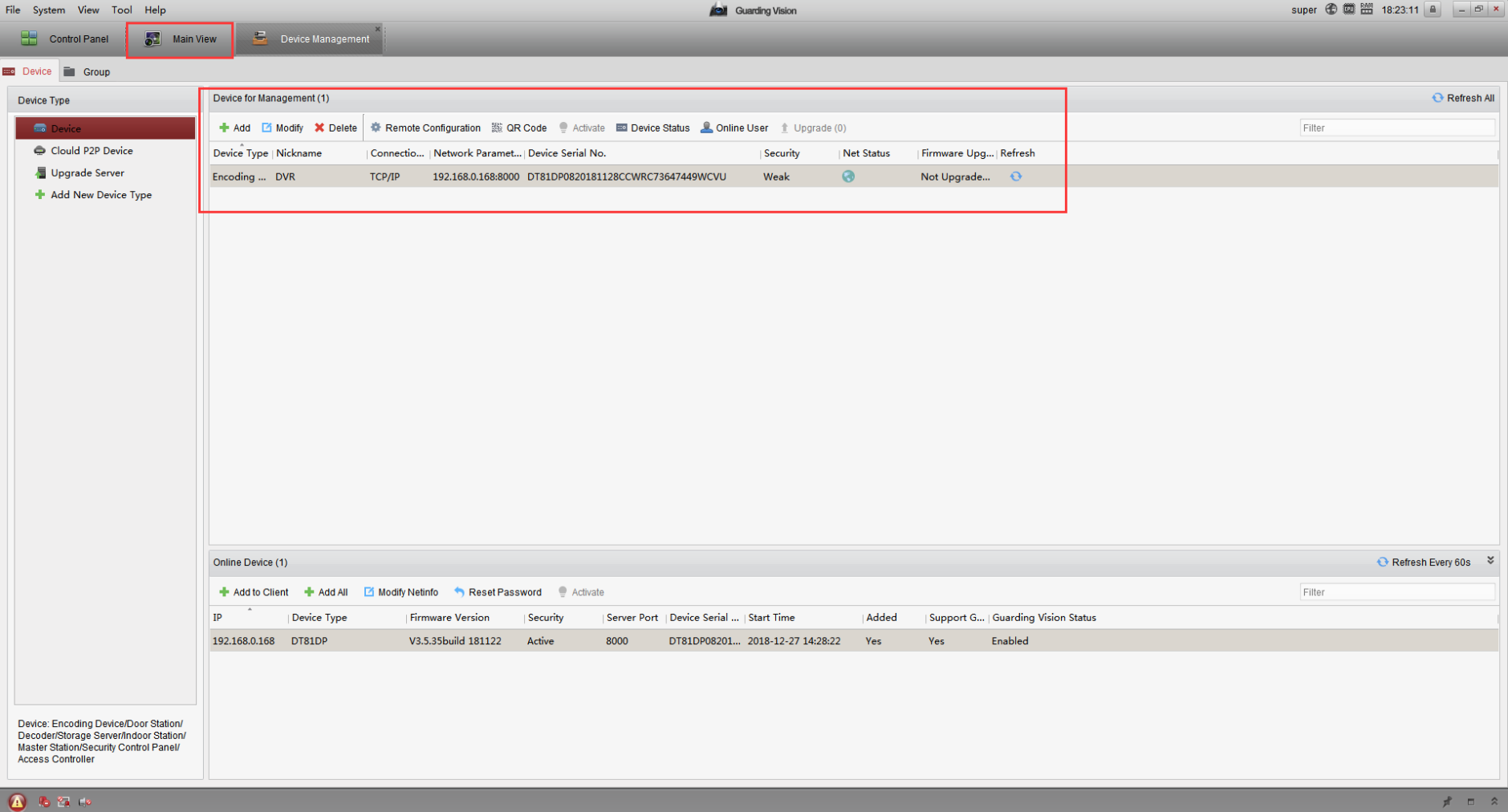
Task: Delete the selected device
Action: click(335, 128)
